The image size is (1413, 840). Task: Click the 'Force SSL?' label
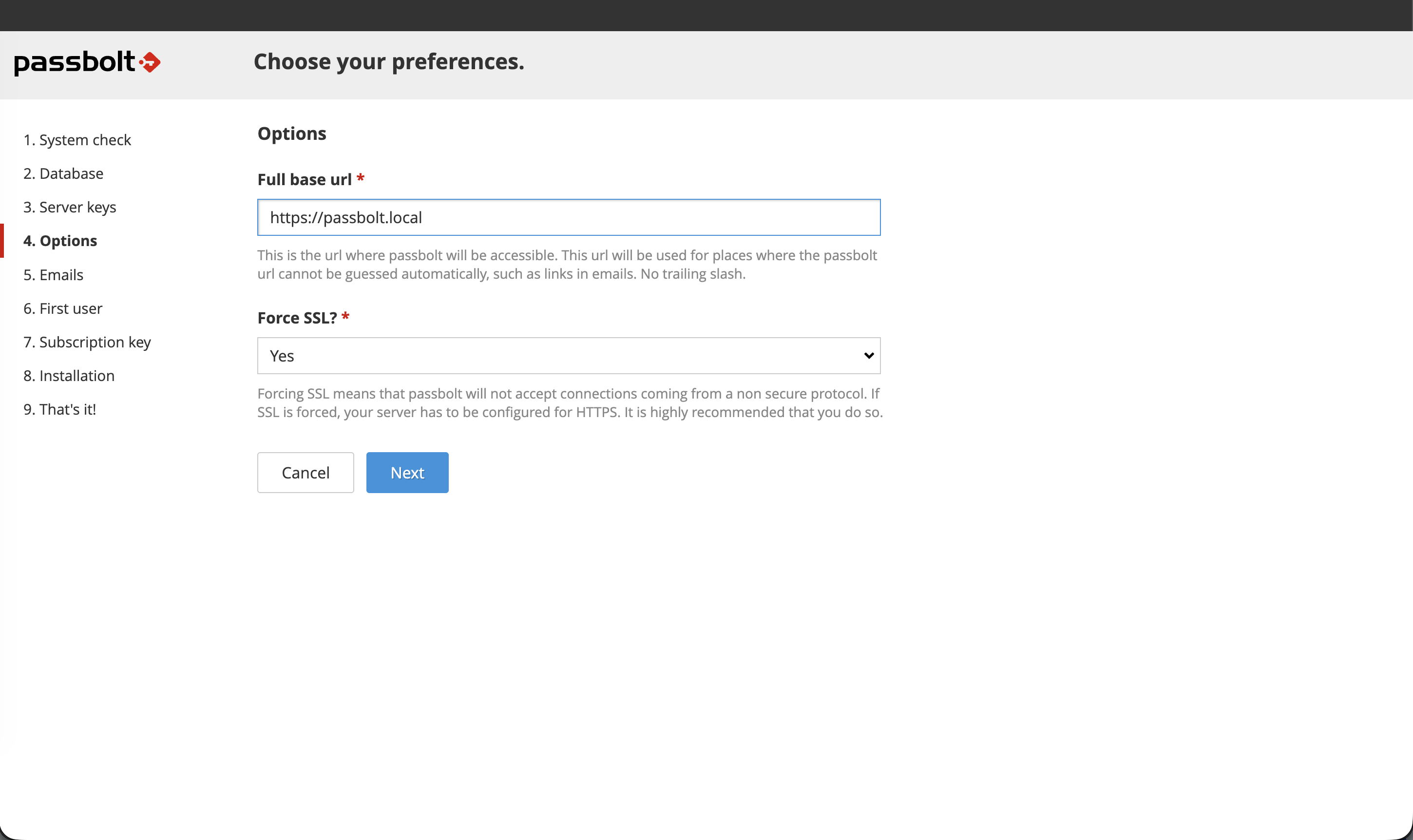pyautogui.click(x=297, y=318)
